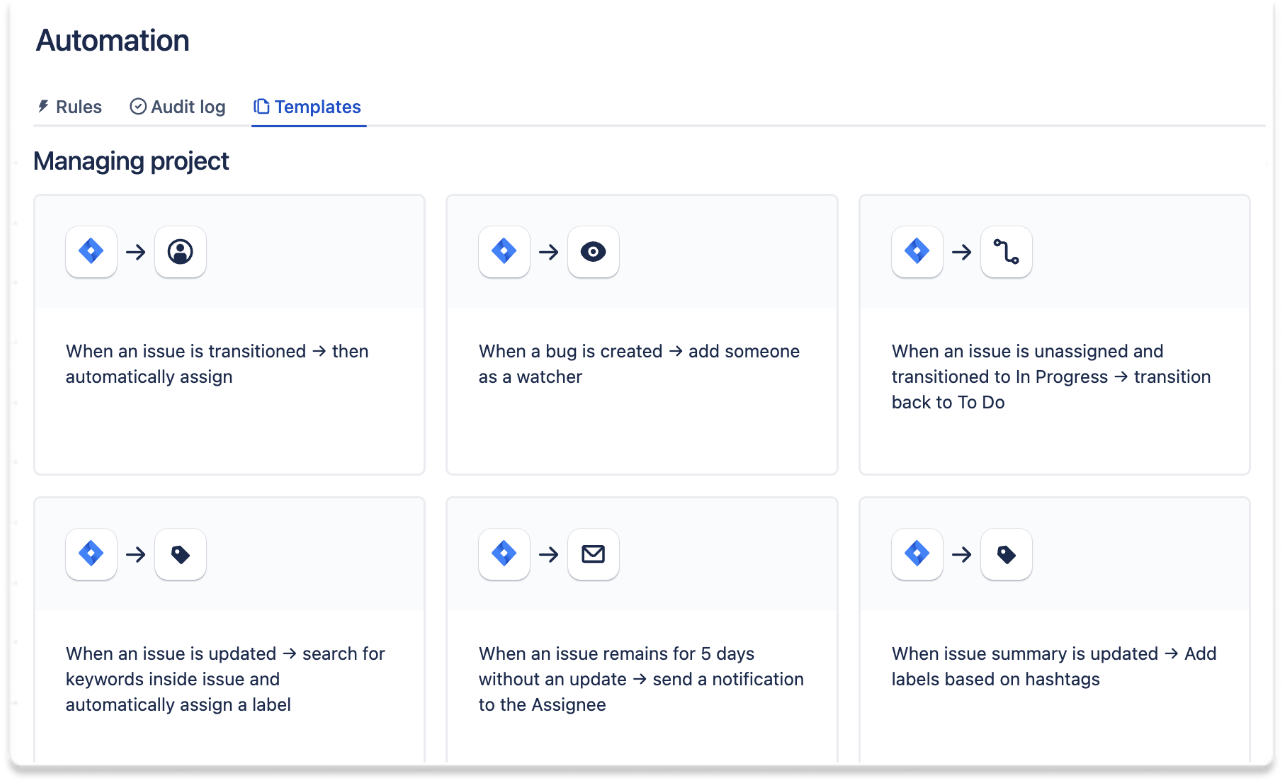Image resolution: width=1286 pixels, height=782 pixels.
Task: Click the label icon in hashtag labels template
Action: pos(1006,554)
